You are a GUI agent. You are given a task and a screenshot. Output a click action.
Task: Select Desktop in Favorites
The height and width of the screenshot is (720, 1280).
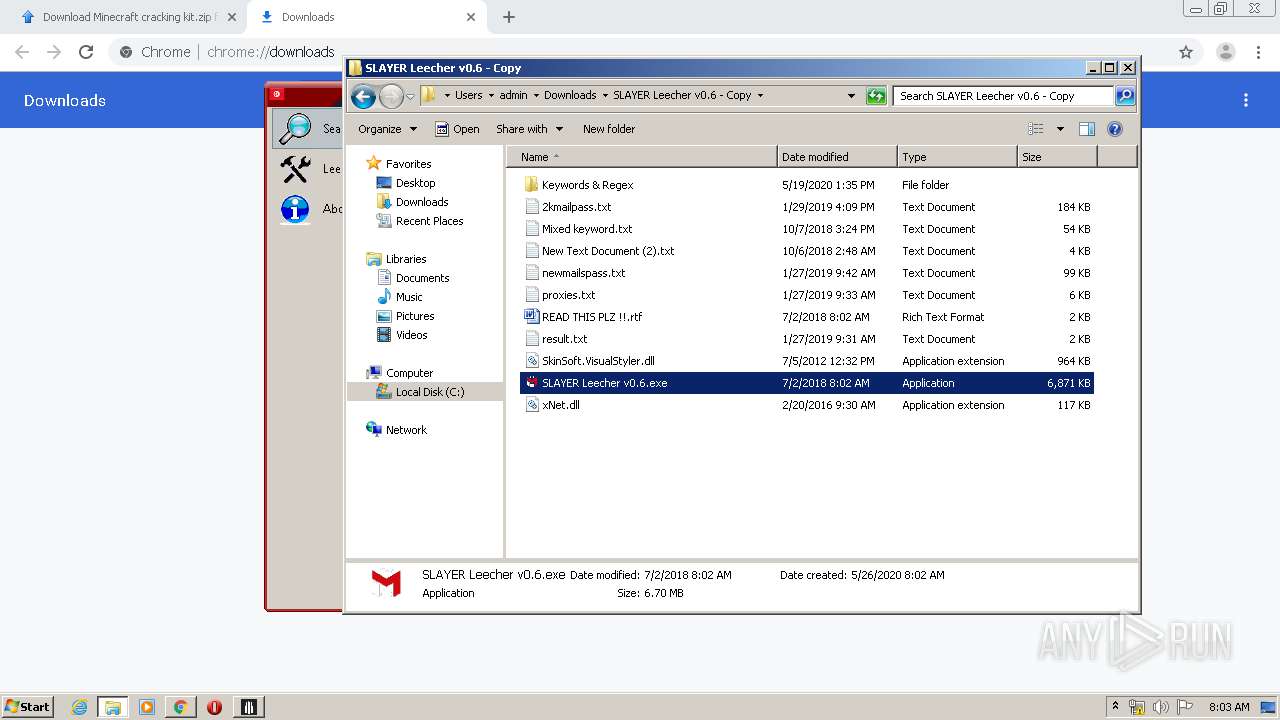(415, 183)
